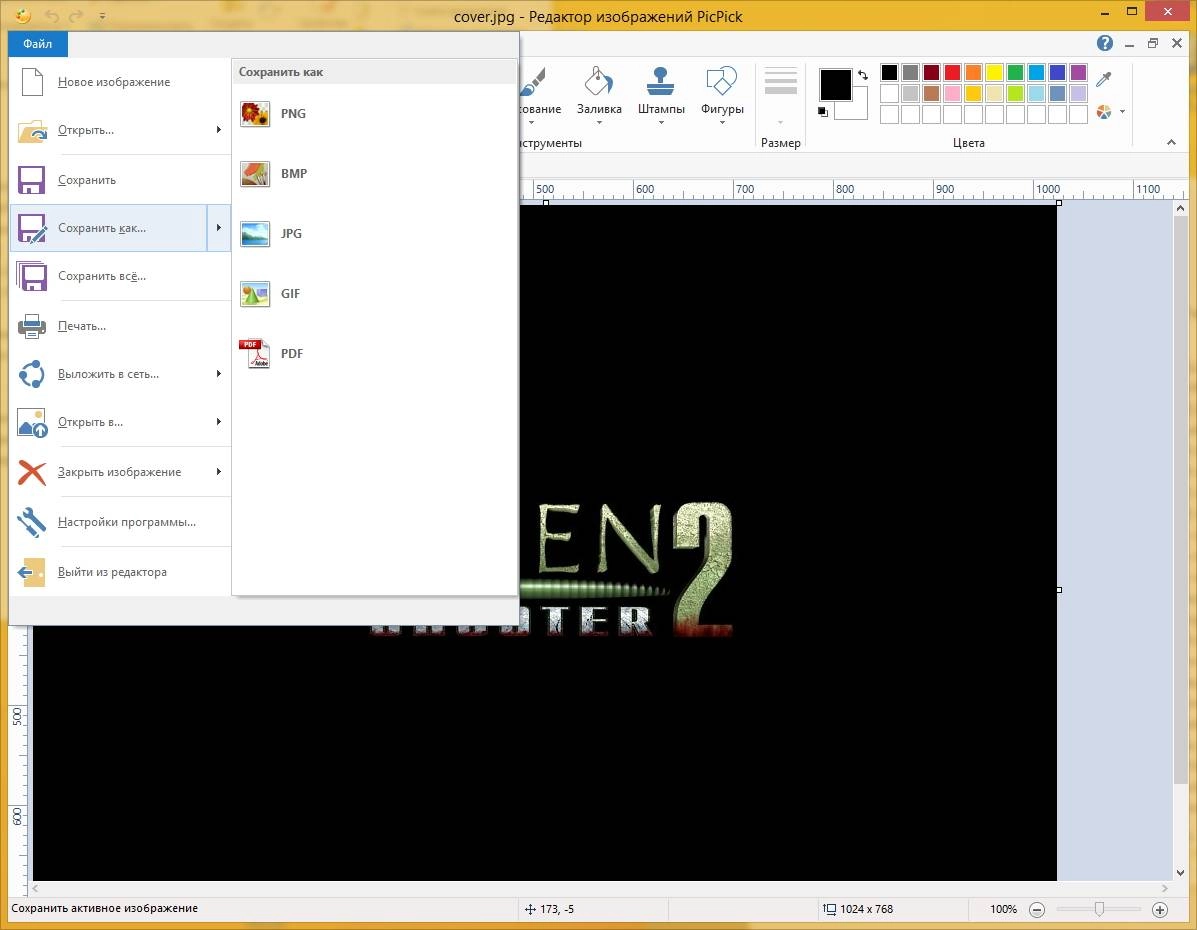Pick the pink palette swatch

(952, 93)
